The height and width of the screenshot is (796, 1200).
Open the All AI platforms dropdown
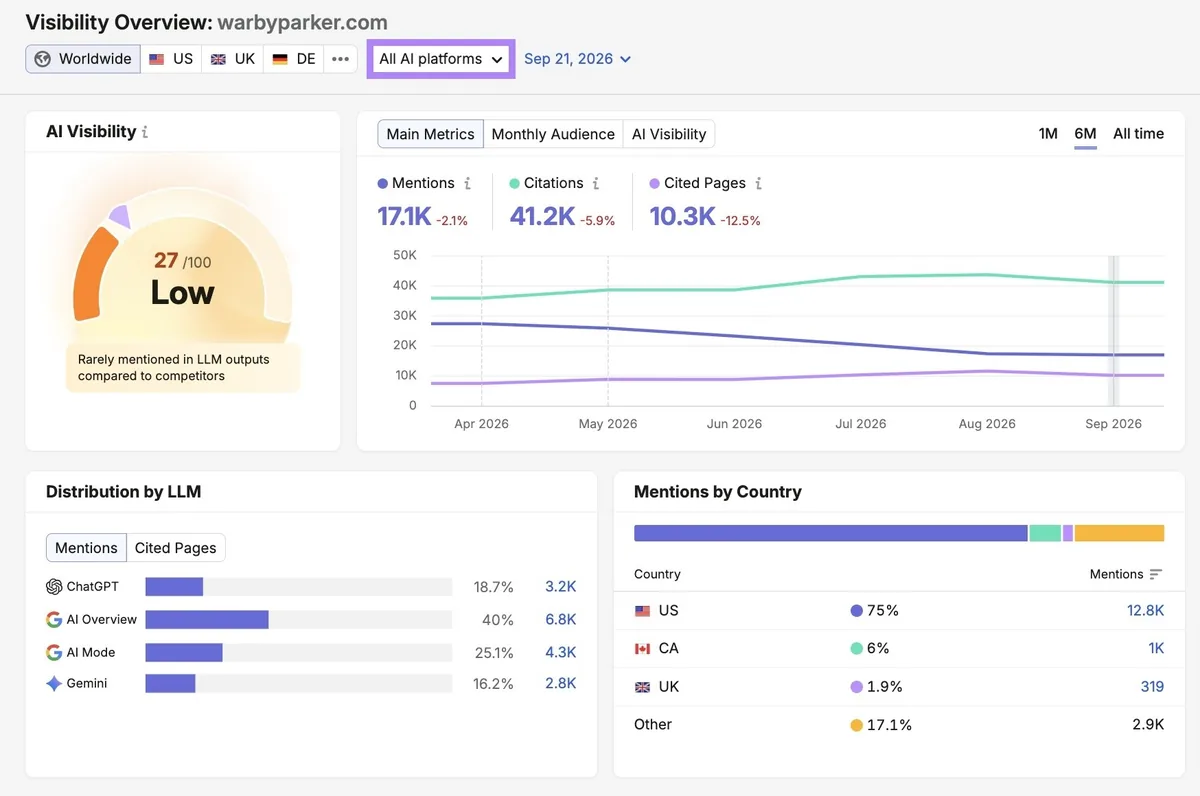click(x=441, y=59)
